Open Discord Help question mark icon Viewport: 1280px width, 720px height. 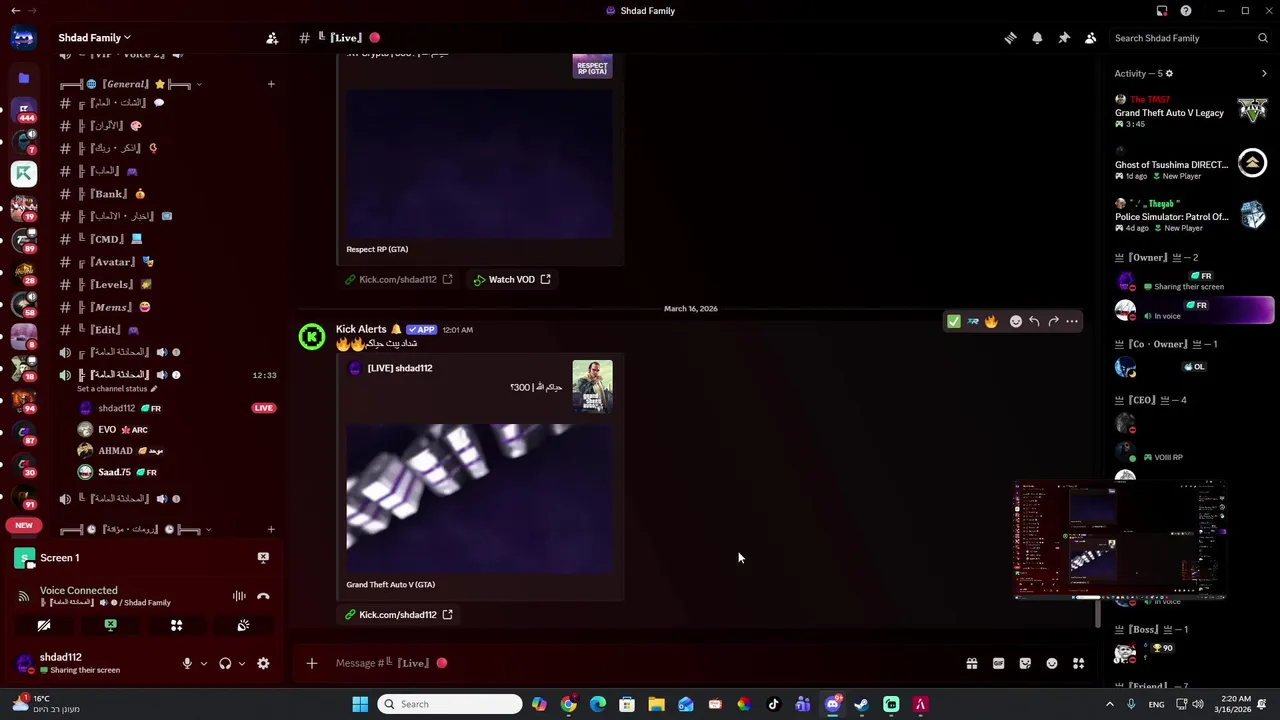coord(1186,11)
